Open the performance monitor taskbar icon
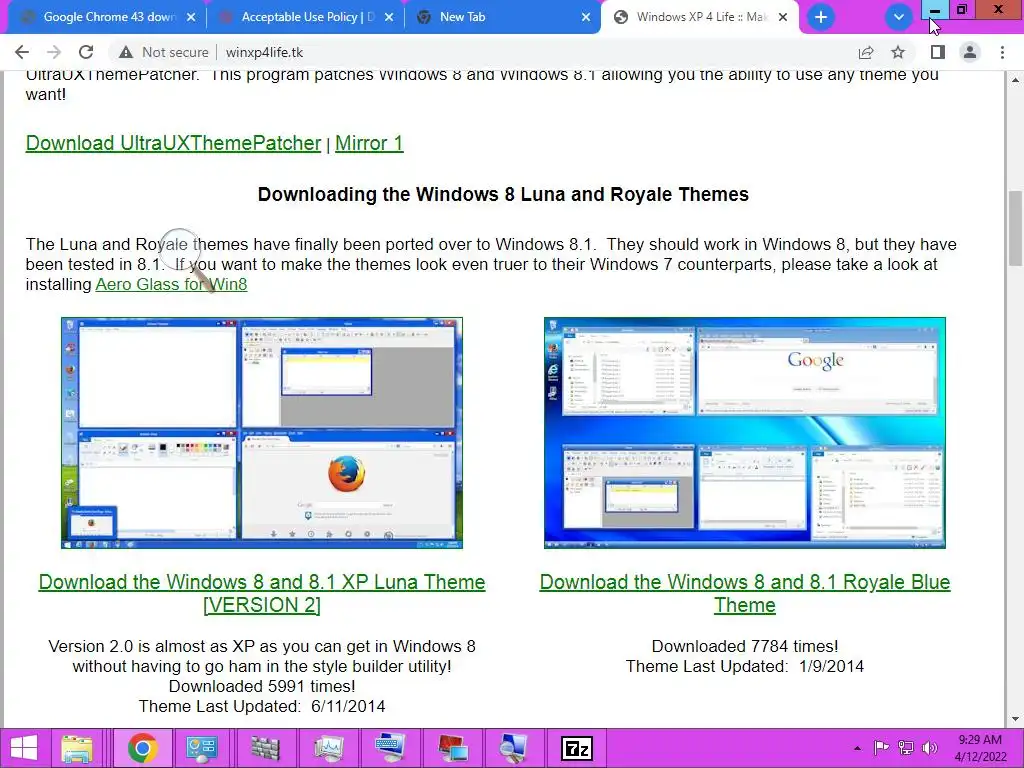1024x768 pixels. (x=328, y=748)
